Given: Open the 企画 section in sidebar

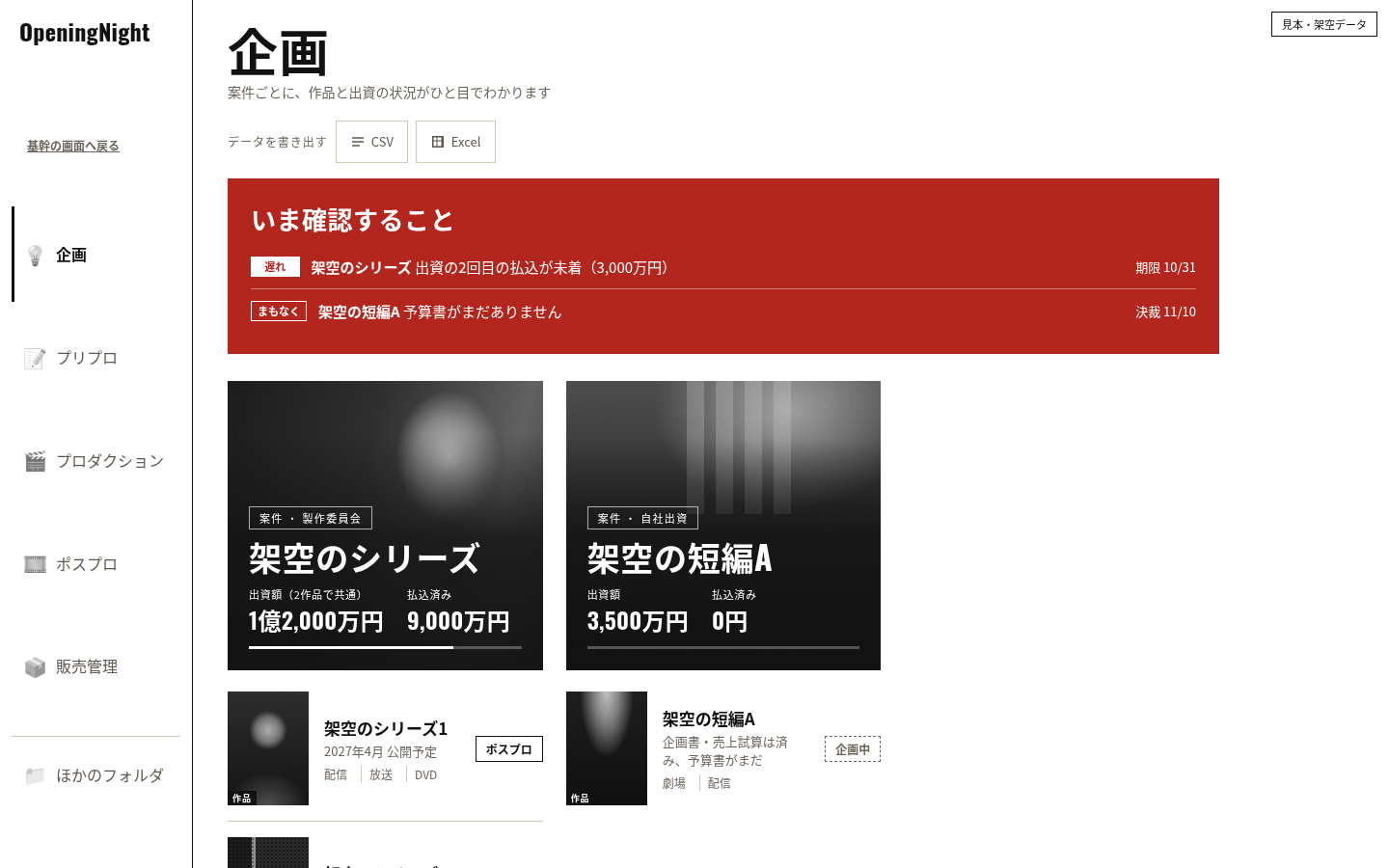Looking at the screenshot, I should 96,255.
